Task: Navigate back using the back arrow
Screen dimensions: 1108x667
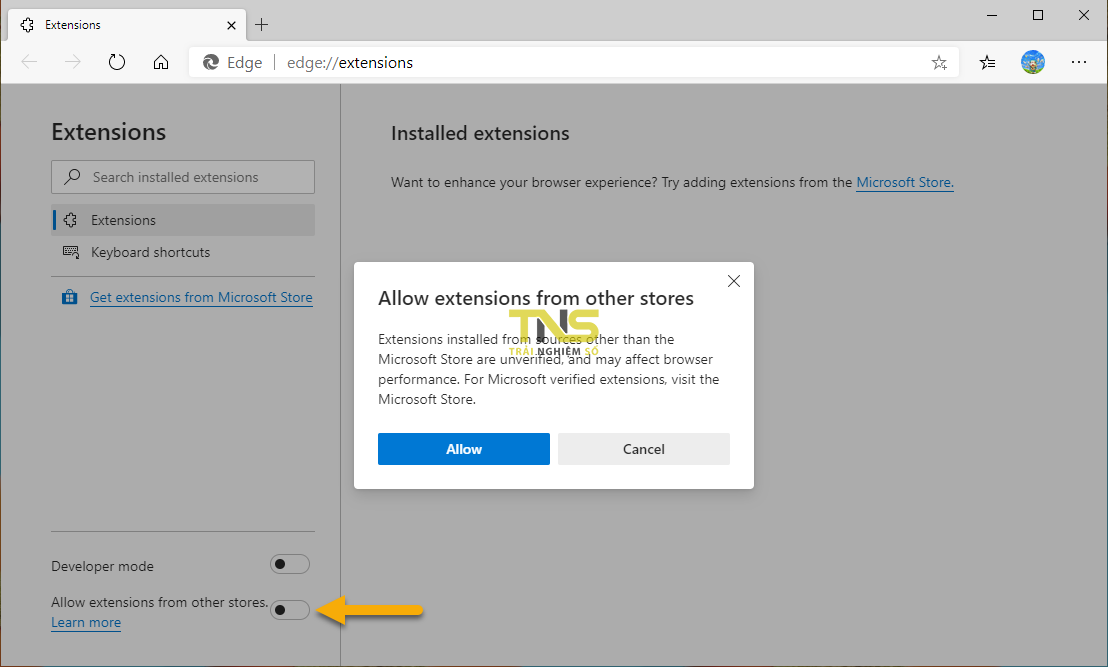Action: 29,61
